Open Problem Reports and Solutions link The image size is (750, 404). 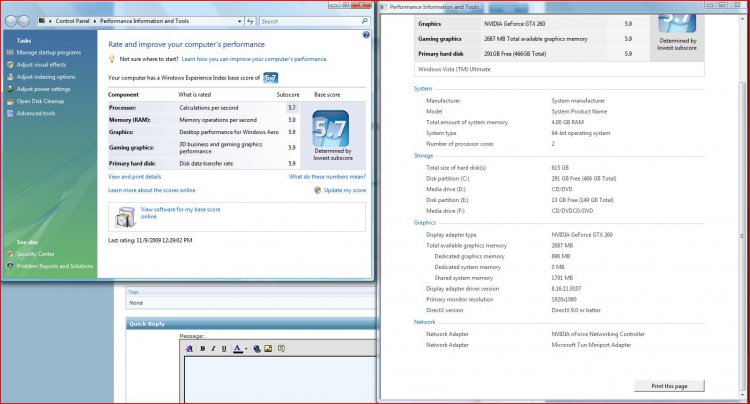coord(55,266)
